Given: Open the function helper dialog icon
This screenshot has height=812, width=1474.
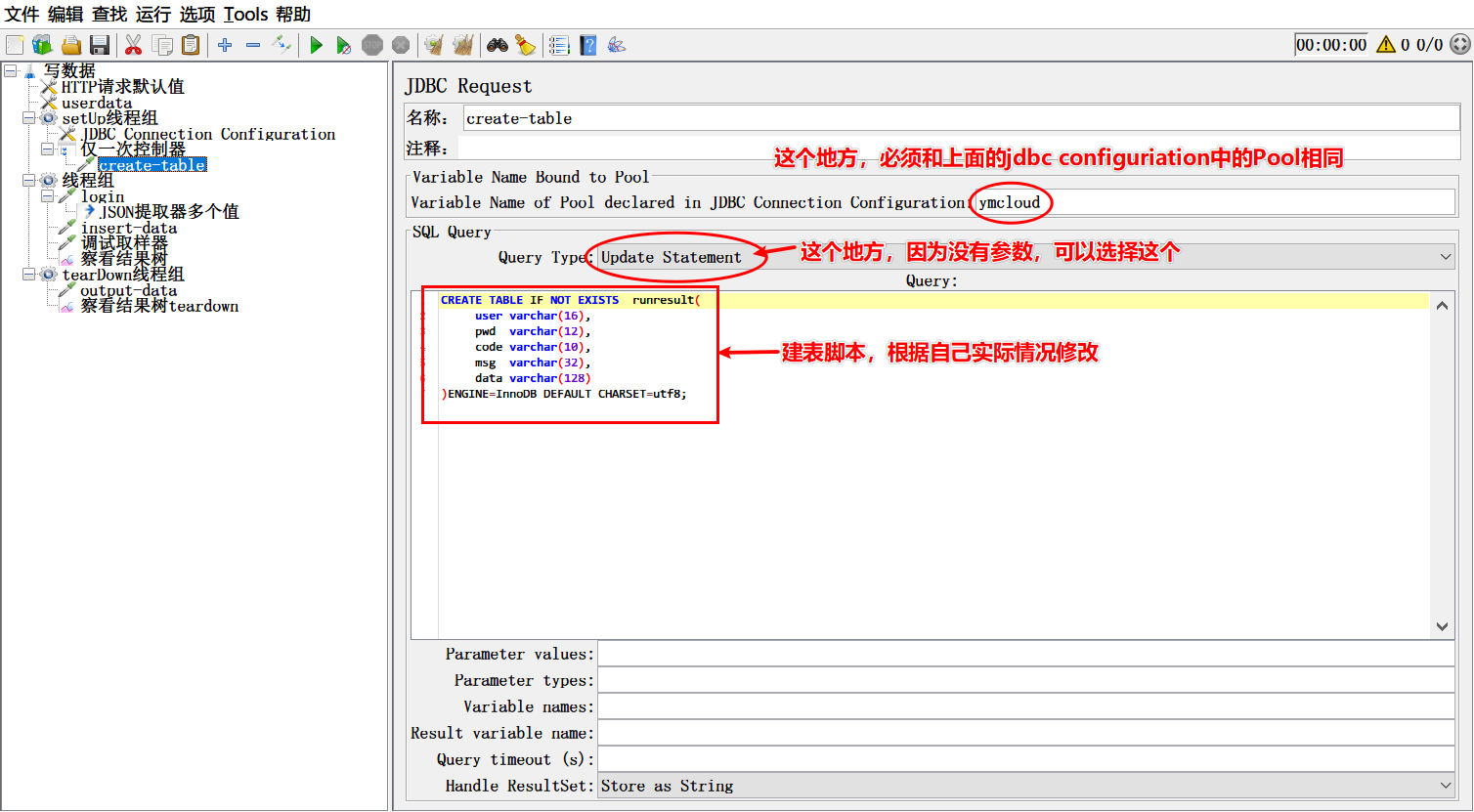Looking at the screenshot, I should click(x=559, y=45).
